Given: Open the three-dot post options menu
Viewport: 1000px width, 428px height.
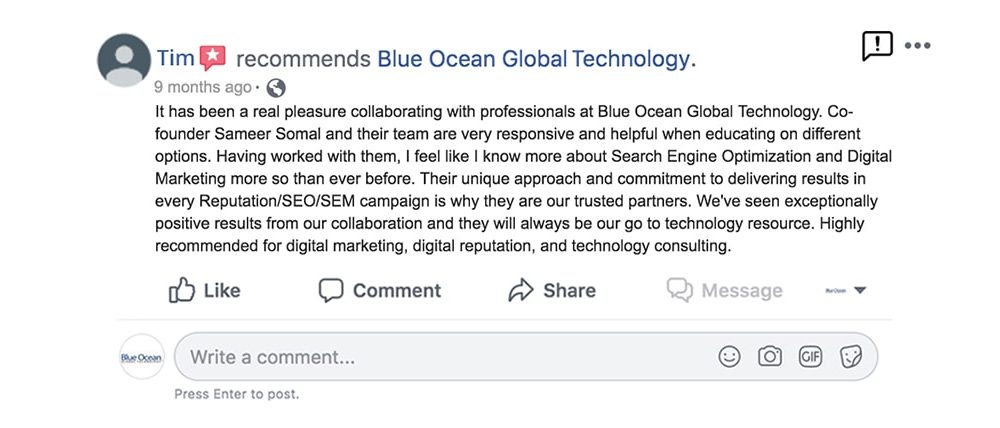Looking at the screenshot, I should point(917,45).
